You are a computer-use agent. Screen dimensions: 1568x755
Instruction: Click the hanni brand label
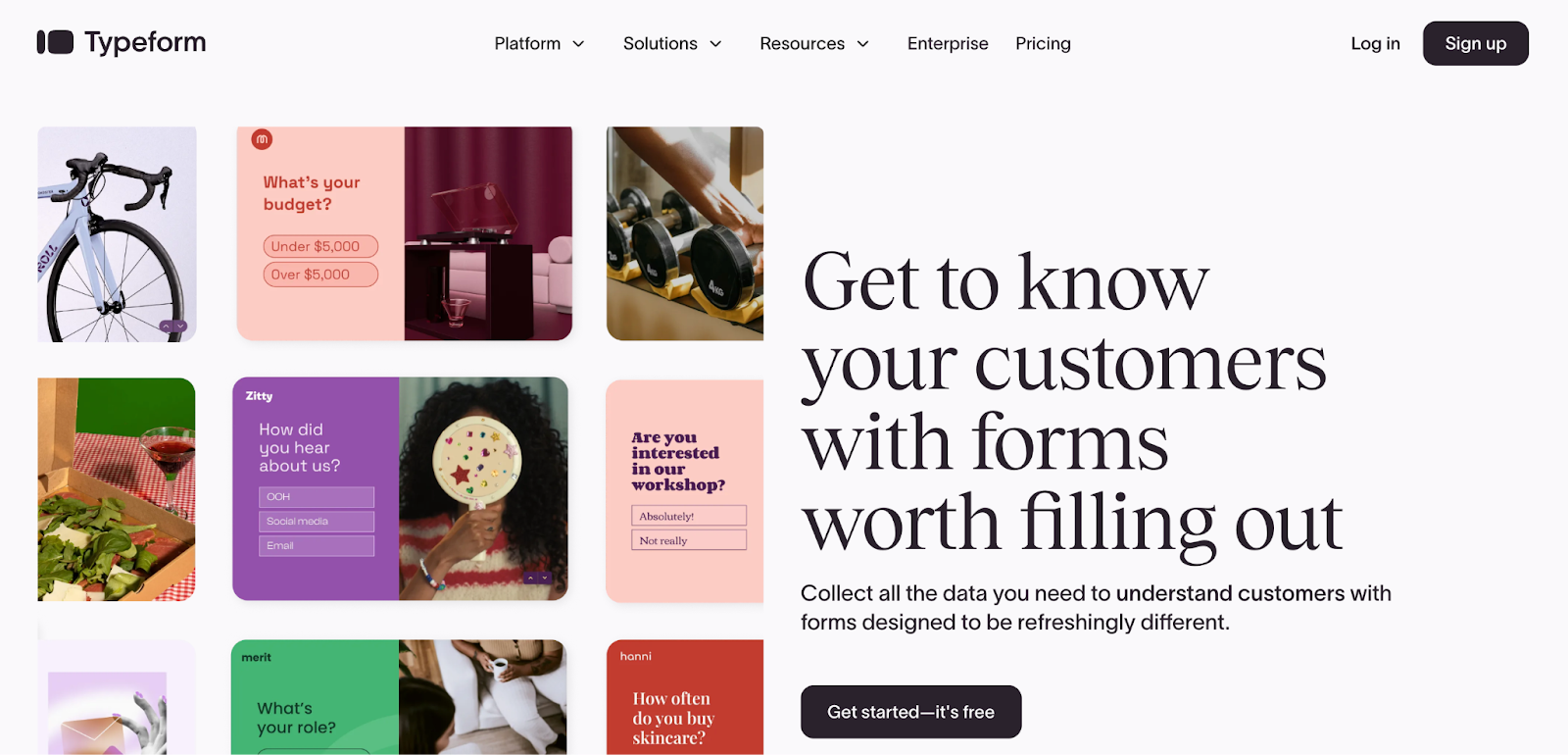[635, 656]
